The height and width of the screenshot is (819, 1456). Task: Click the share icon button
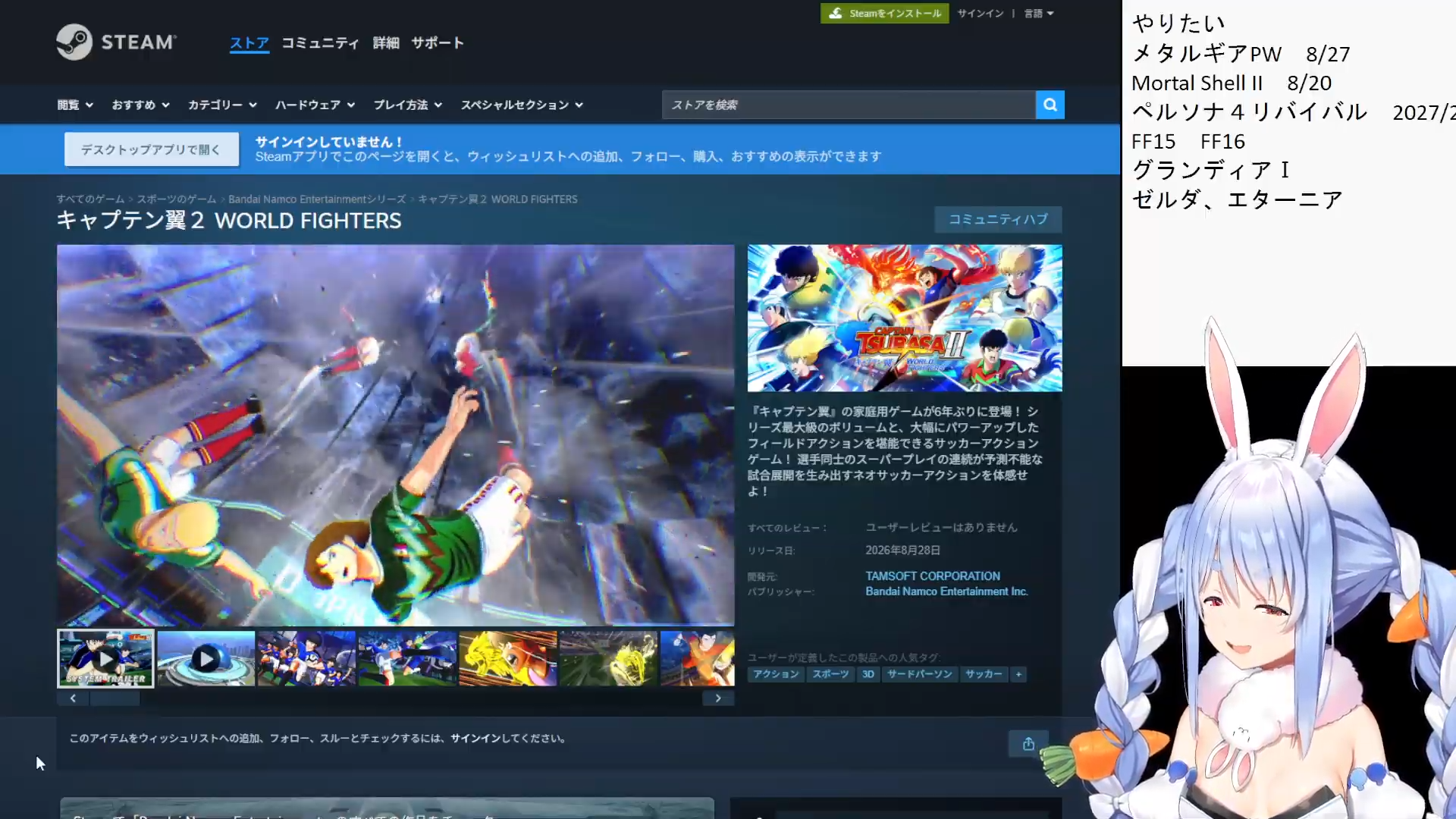coord(1028,743)
